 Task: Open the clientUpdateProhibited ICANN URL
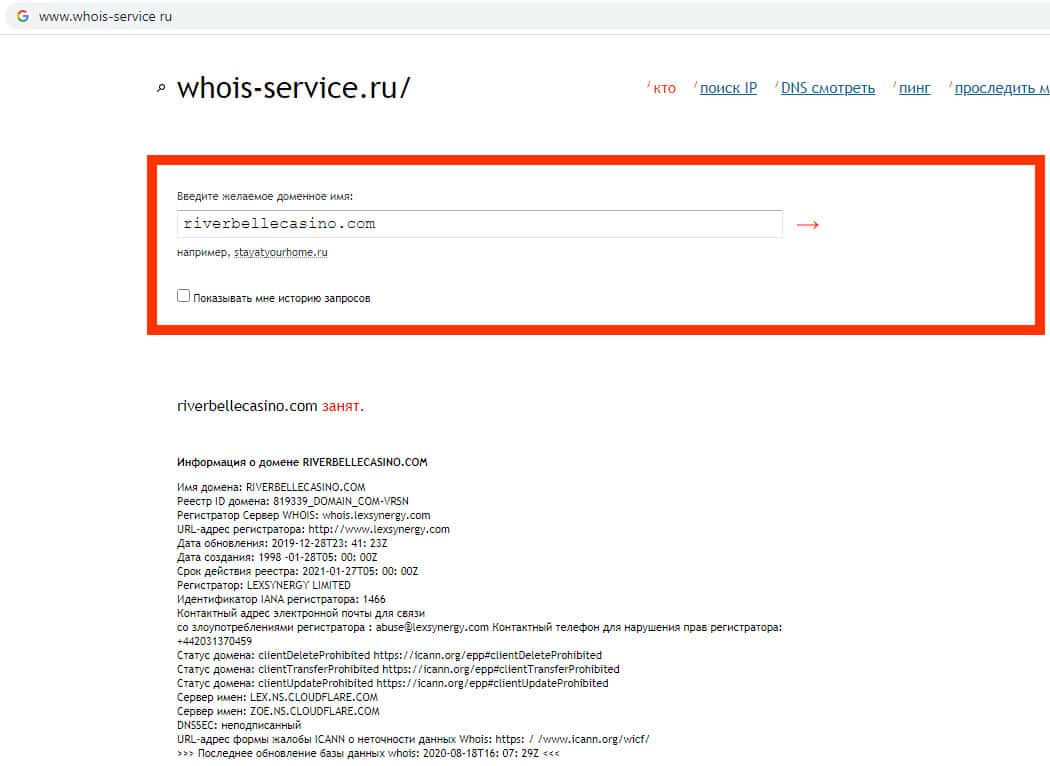[492, 683]
